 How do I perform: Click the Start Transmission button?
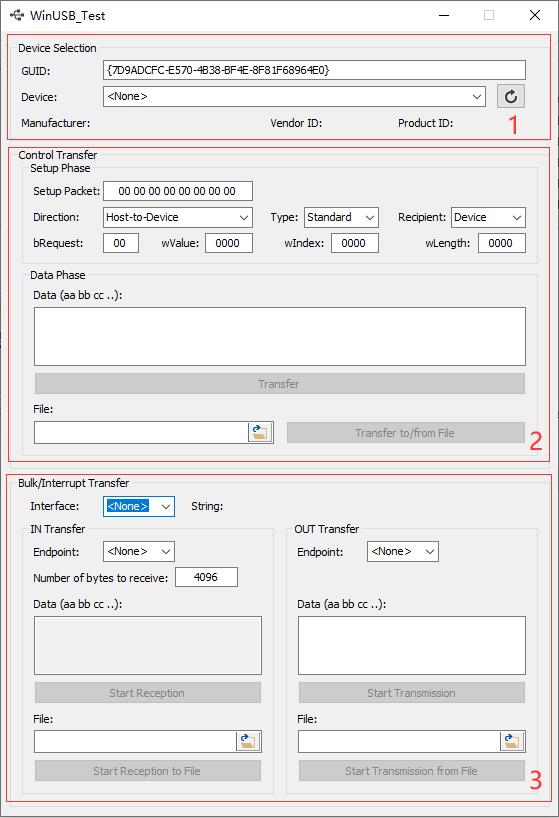click(x=411, y=693)
